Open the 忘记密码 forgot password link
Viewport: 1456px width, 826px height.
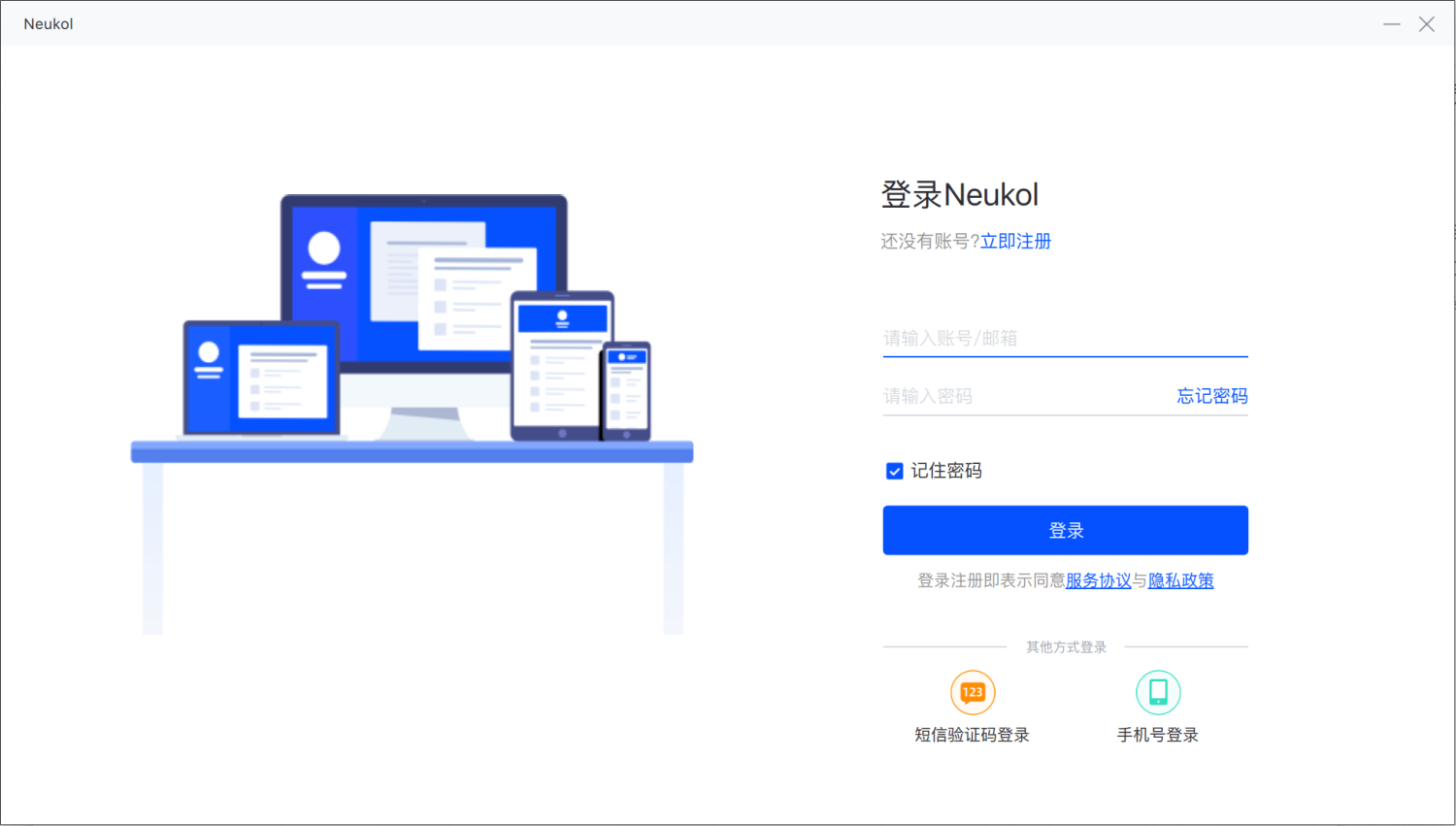[1212, 396]
